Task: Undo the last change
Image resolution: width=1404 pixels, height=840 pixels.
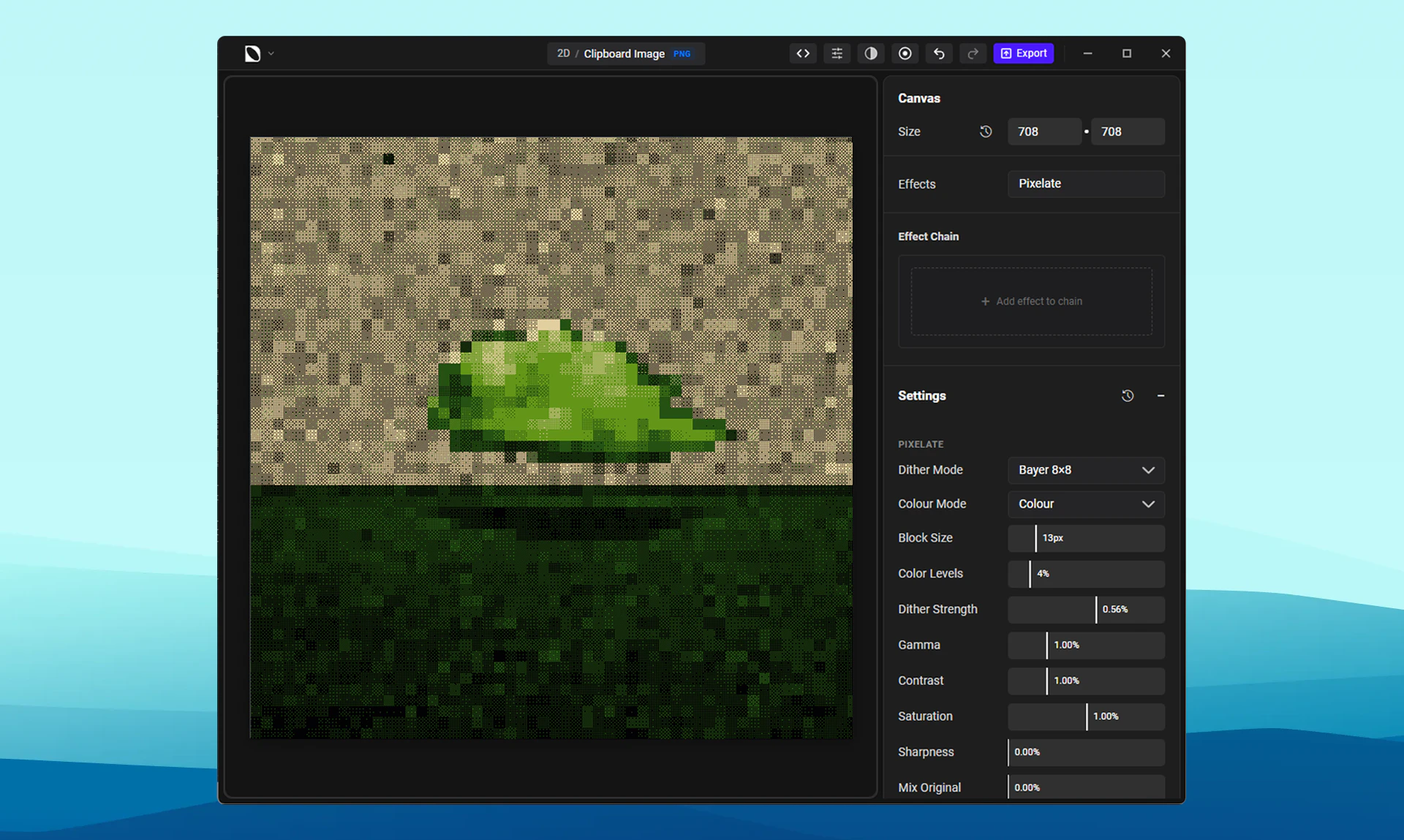Action: [939, 53]
